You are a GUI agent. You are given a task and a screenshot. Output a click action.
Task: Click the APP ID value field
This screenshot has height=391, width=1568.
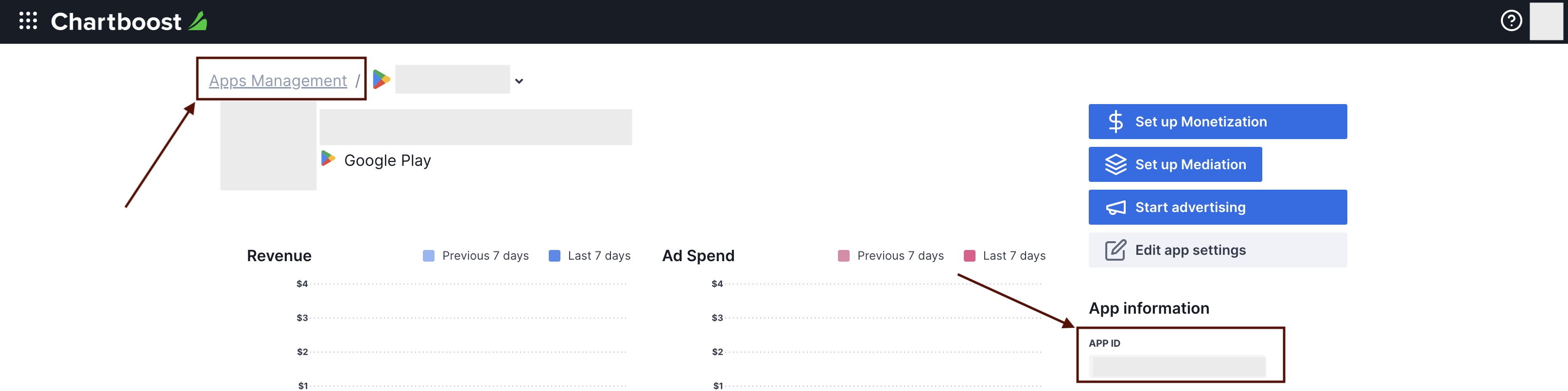point(1179,366)
